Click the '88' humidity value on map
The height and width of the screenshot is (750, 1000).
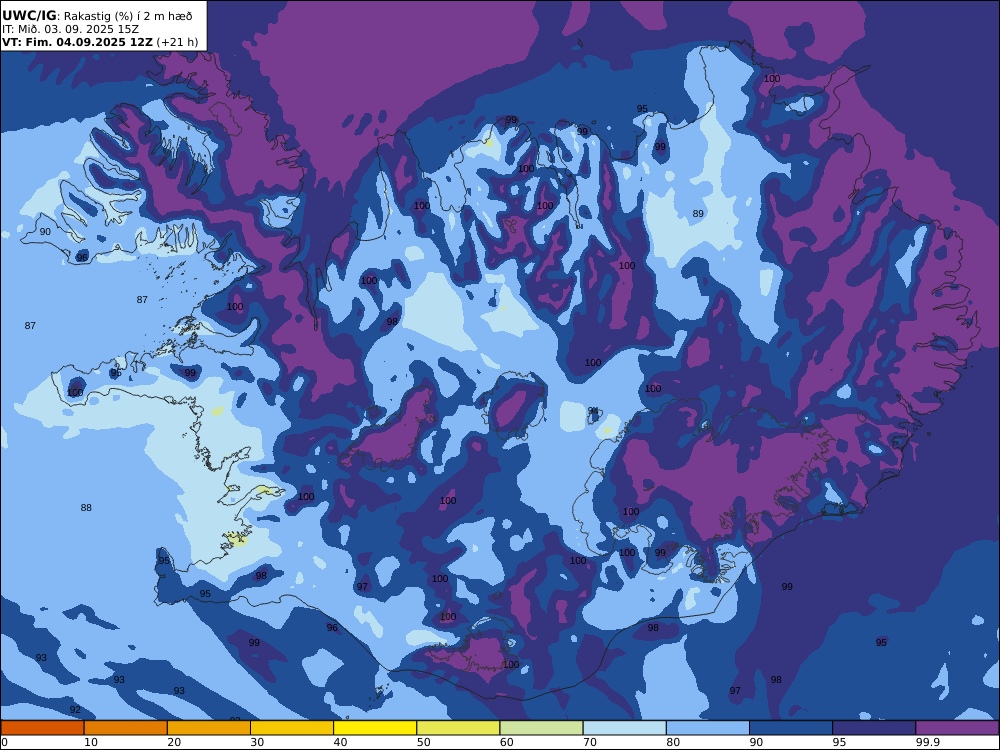(x=86, y=508)
